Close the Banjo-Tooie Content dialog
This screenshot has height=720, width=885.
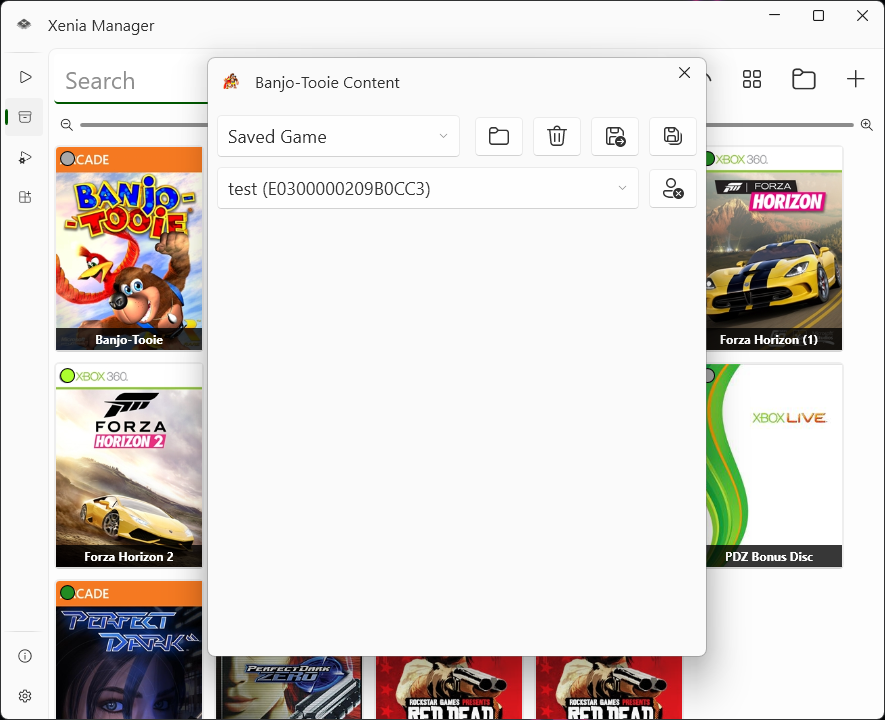tap(684, 73)
